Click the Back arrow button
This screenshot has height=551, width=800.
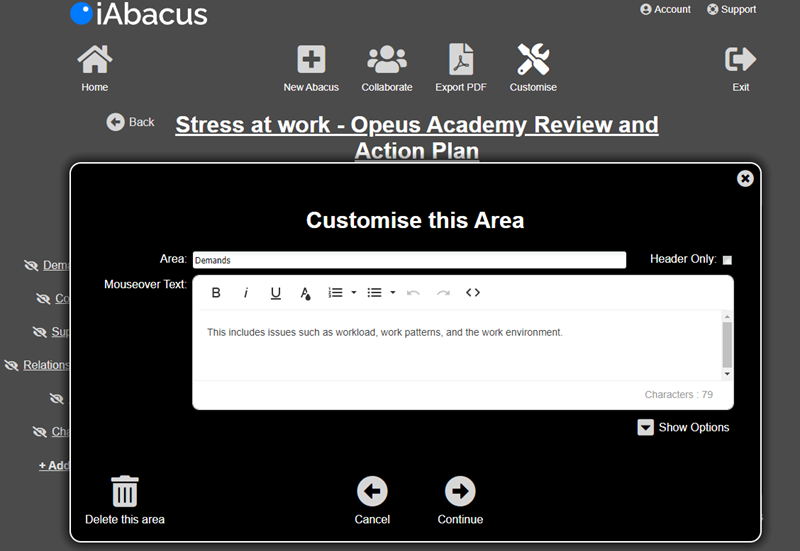point(115,122)
